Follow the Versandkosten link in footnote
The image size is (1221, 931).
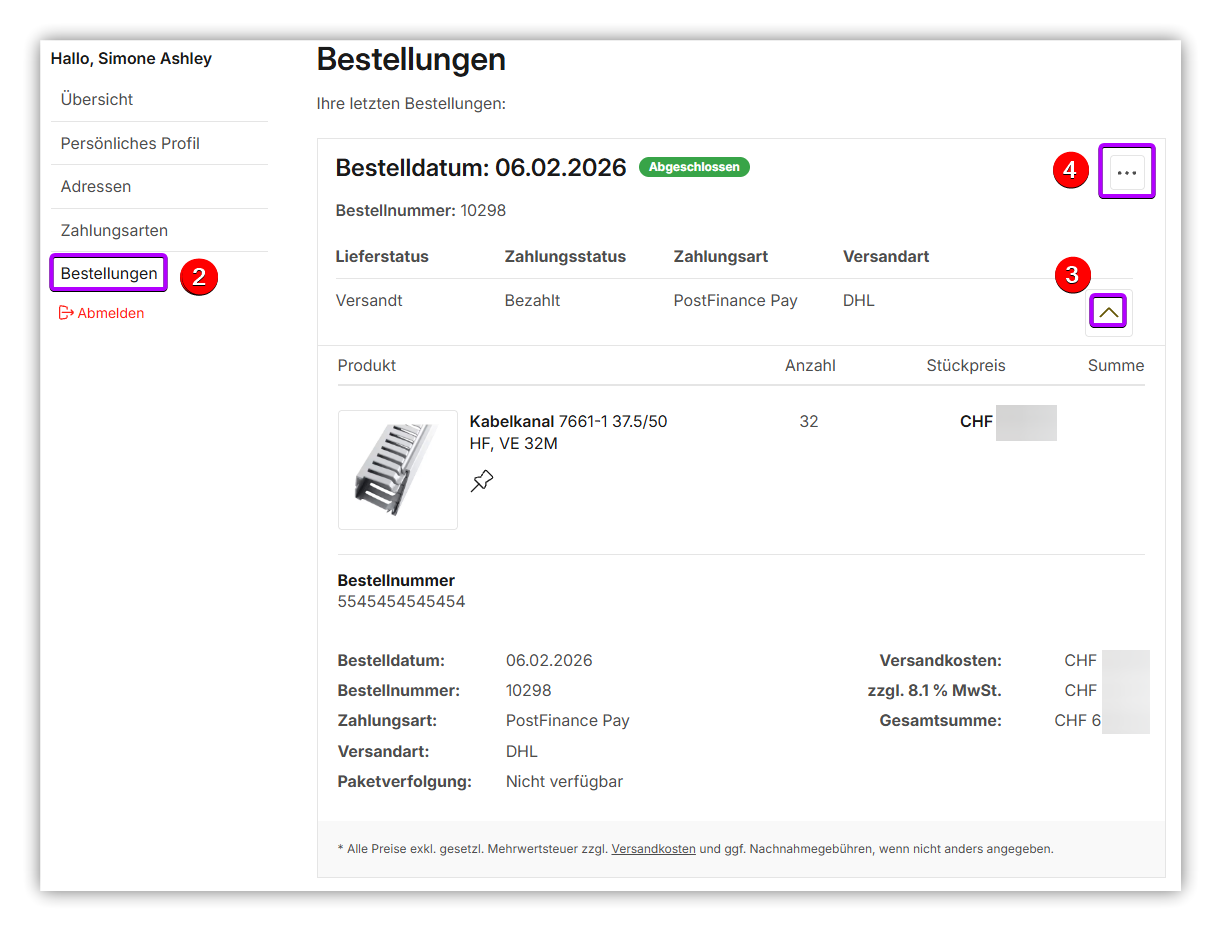tap(653, 849)
